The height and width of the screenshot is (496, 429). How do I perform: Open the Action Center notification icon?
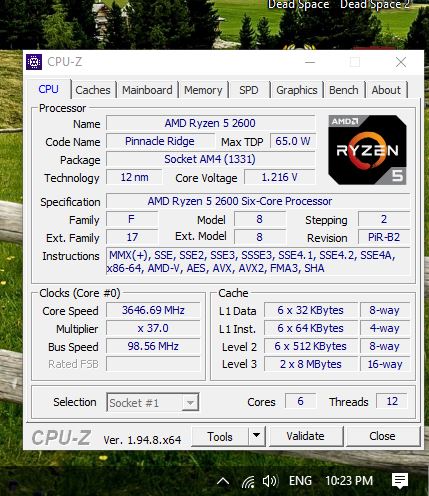400,481
